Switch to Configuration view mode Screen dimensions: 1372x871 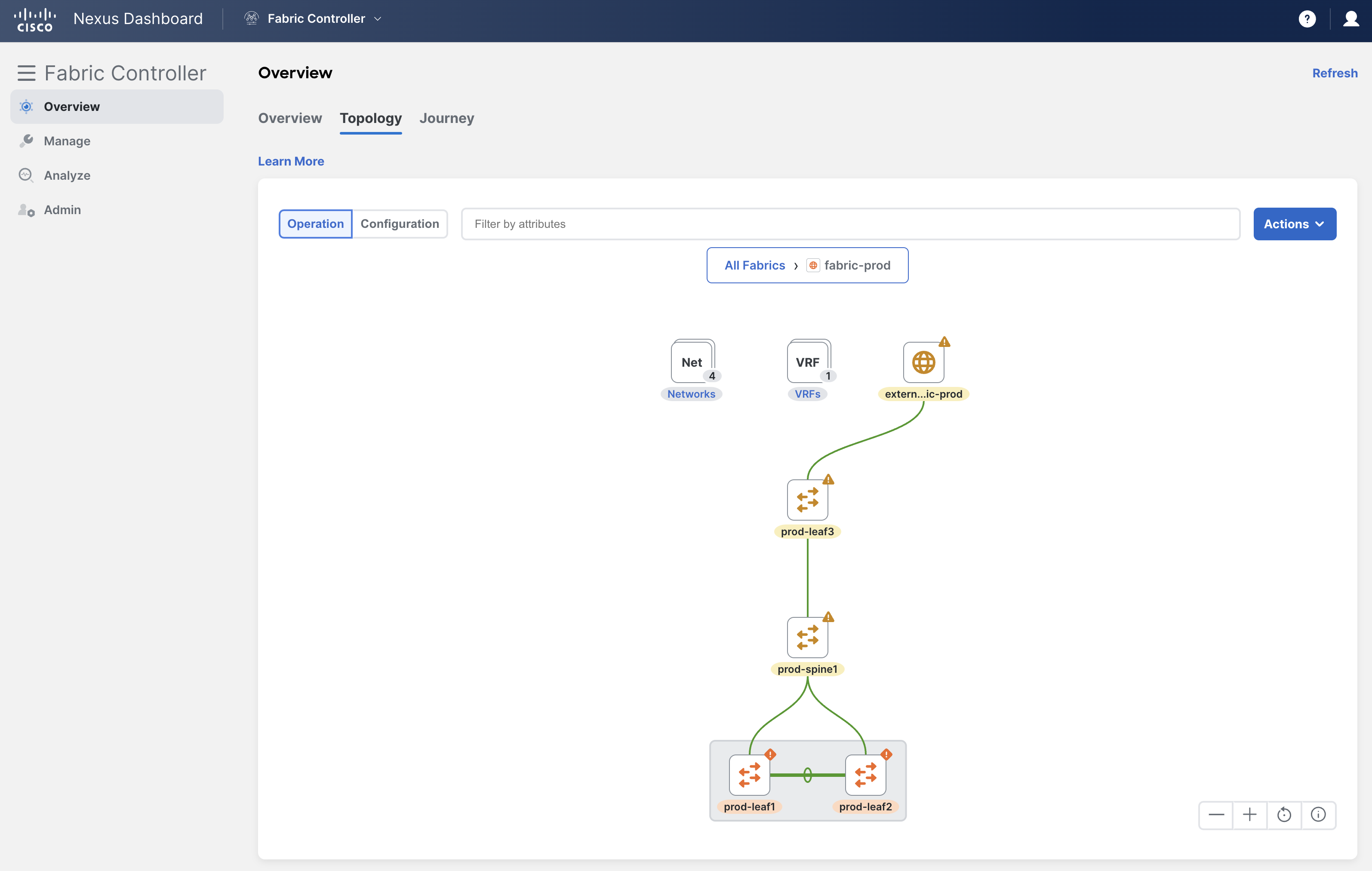(400, 224)
